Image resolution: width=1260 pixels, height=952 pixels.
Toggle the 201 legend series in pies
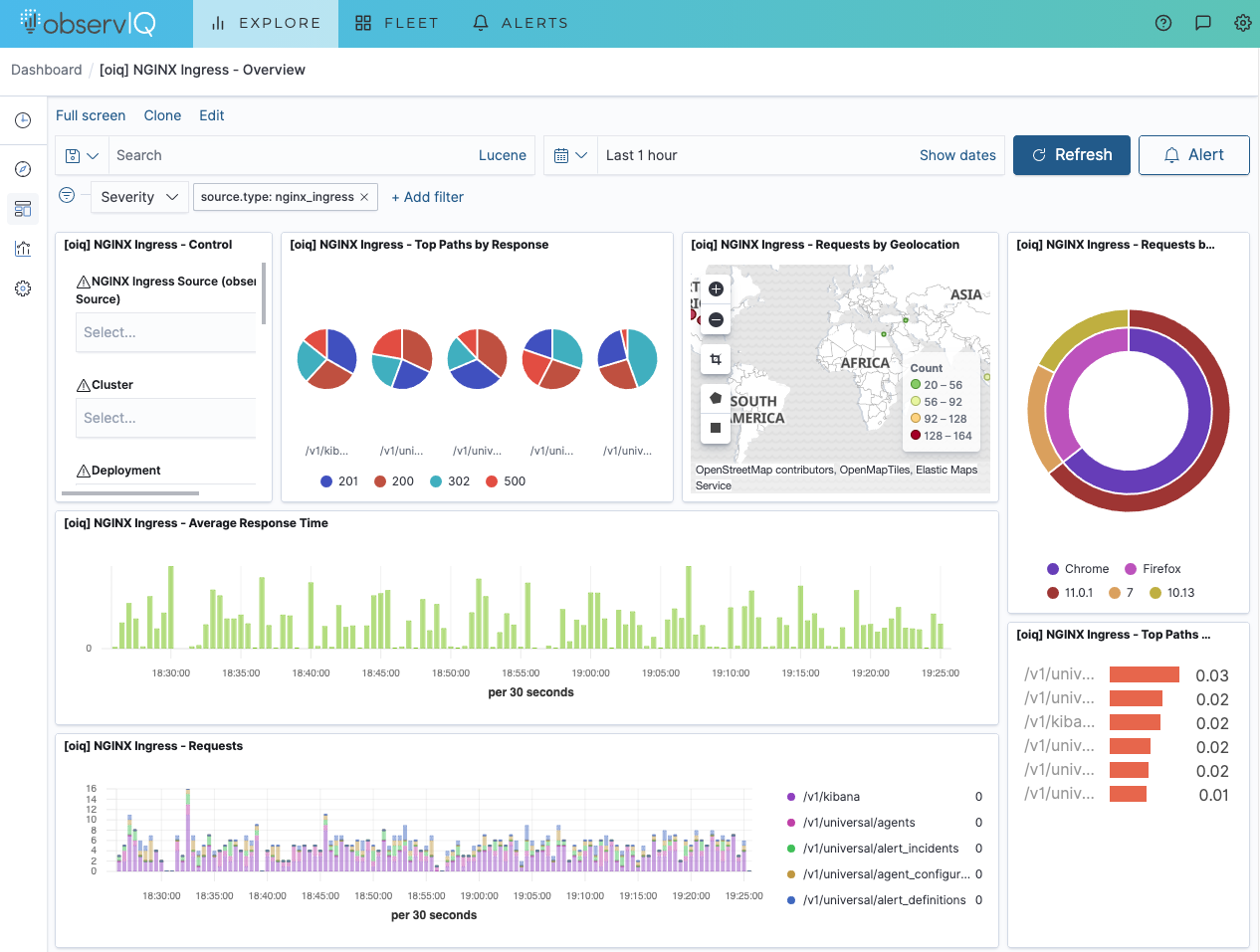click(339, 481)
